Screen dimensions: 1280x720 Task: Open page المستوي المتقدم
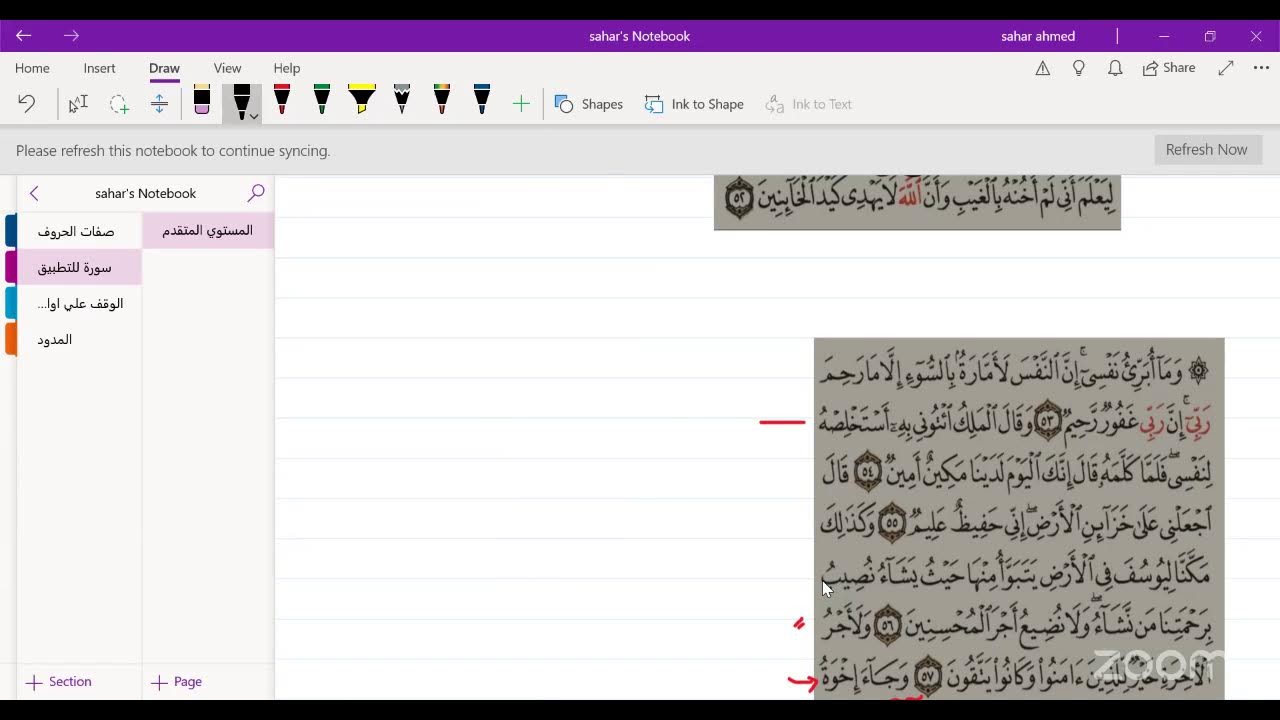pos(208,230)
